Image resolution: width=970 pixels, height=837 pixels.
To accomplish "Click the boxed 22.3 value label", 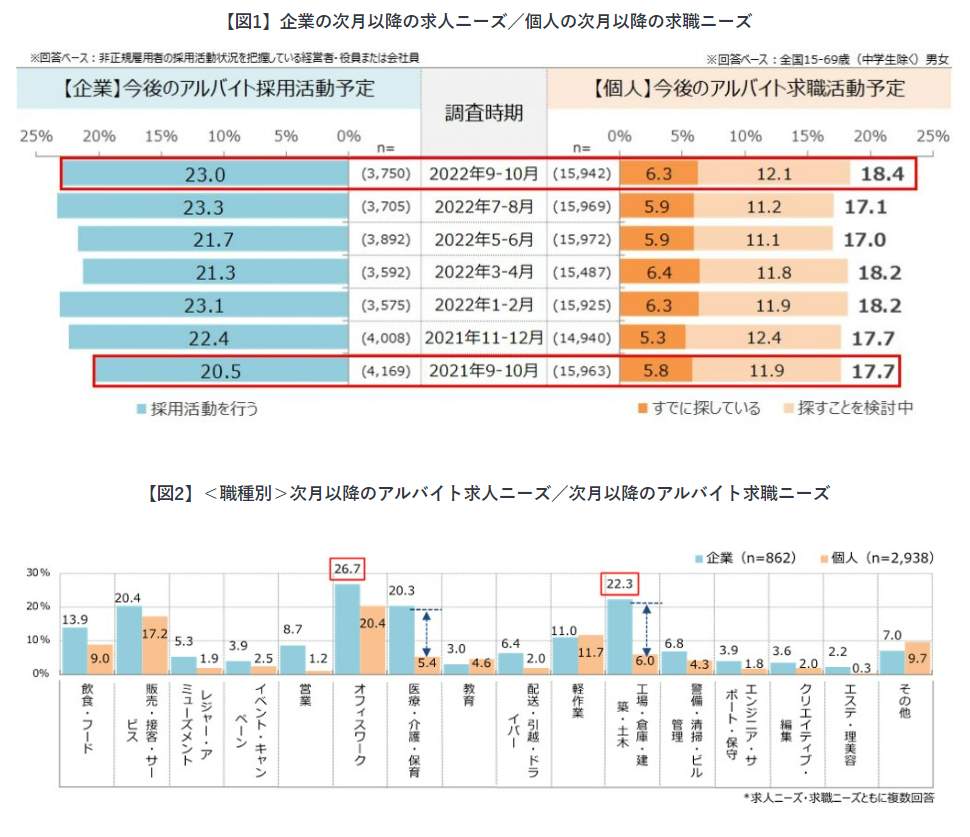I will pyautogui.click(x=621, y=583).
